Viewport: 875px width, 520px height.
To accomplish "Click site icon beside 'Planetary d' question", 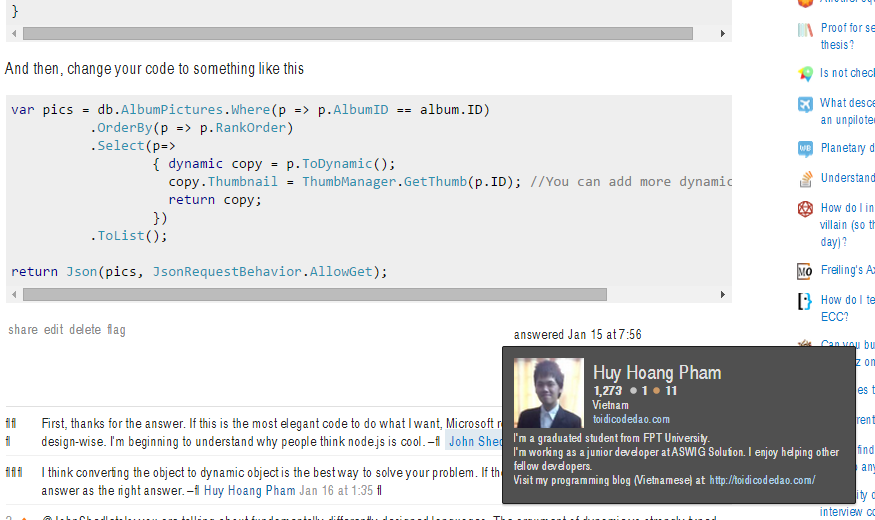I will [x=805, y=149].
